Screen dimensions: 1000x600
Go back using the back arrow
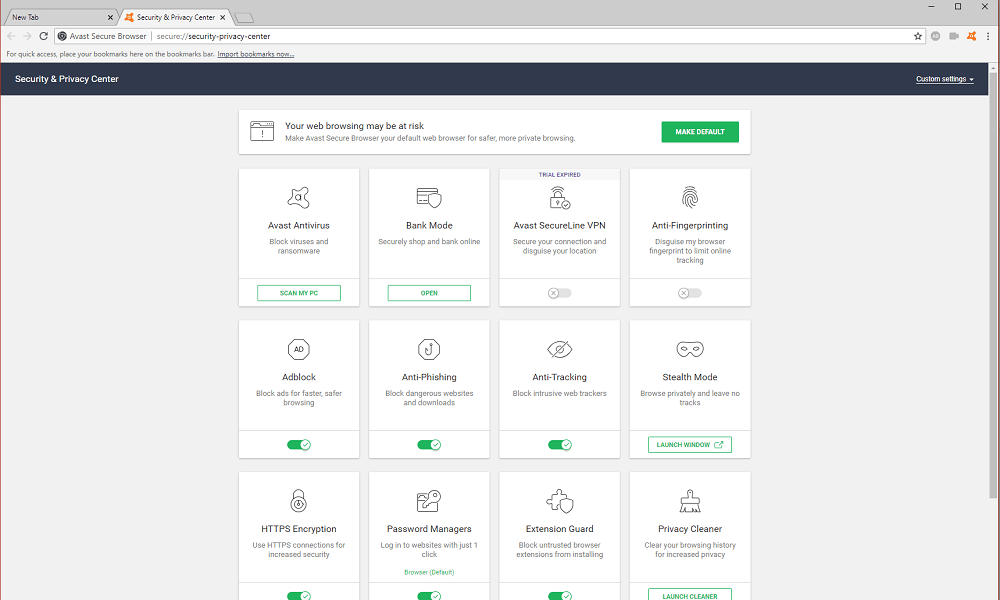point(11,36)
